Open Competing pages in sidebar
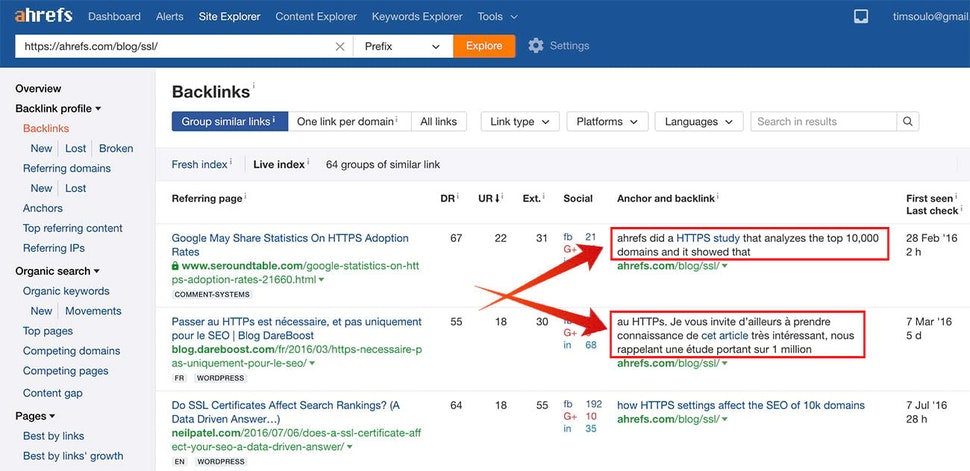 (66, 371)
